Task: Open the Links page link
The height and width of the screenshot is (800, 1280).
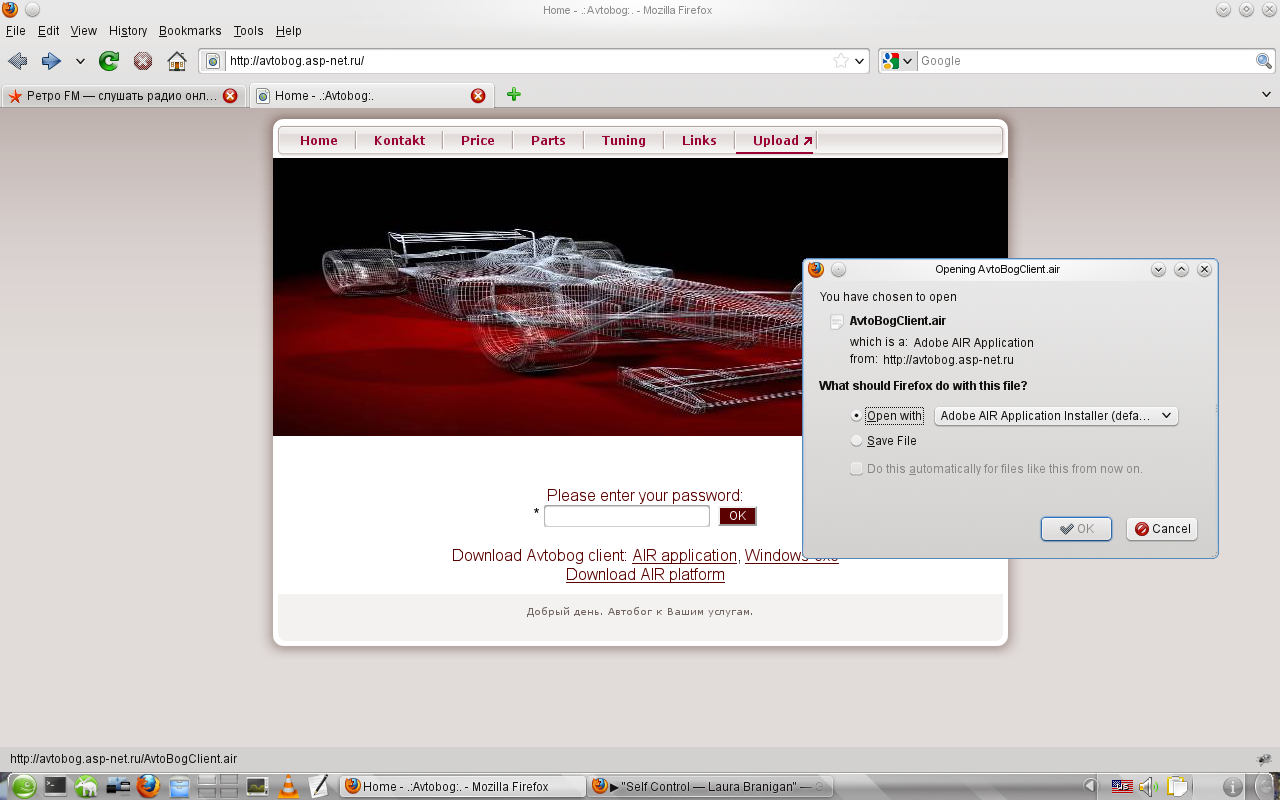Action: click(699, 141)
